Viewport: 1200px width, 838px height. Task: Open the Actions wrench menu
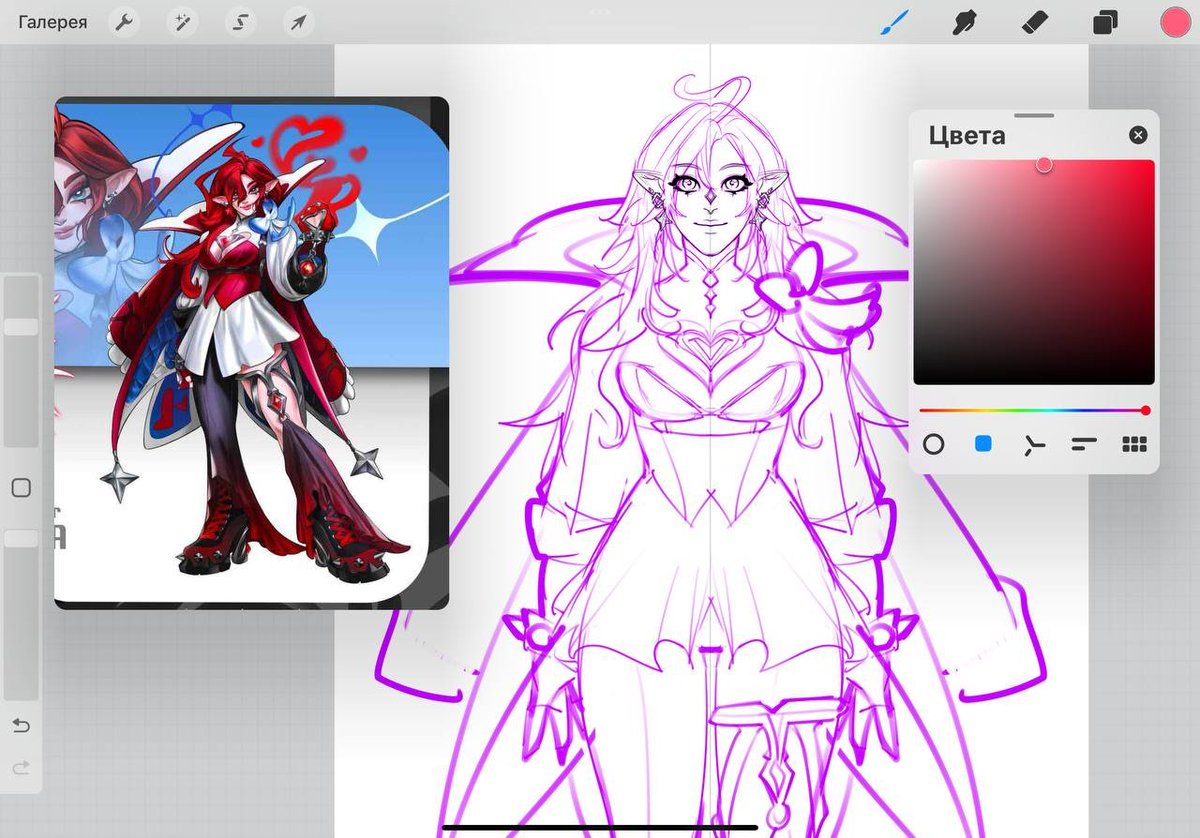(123, 22)
